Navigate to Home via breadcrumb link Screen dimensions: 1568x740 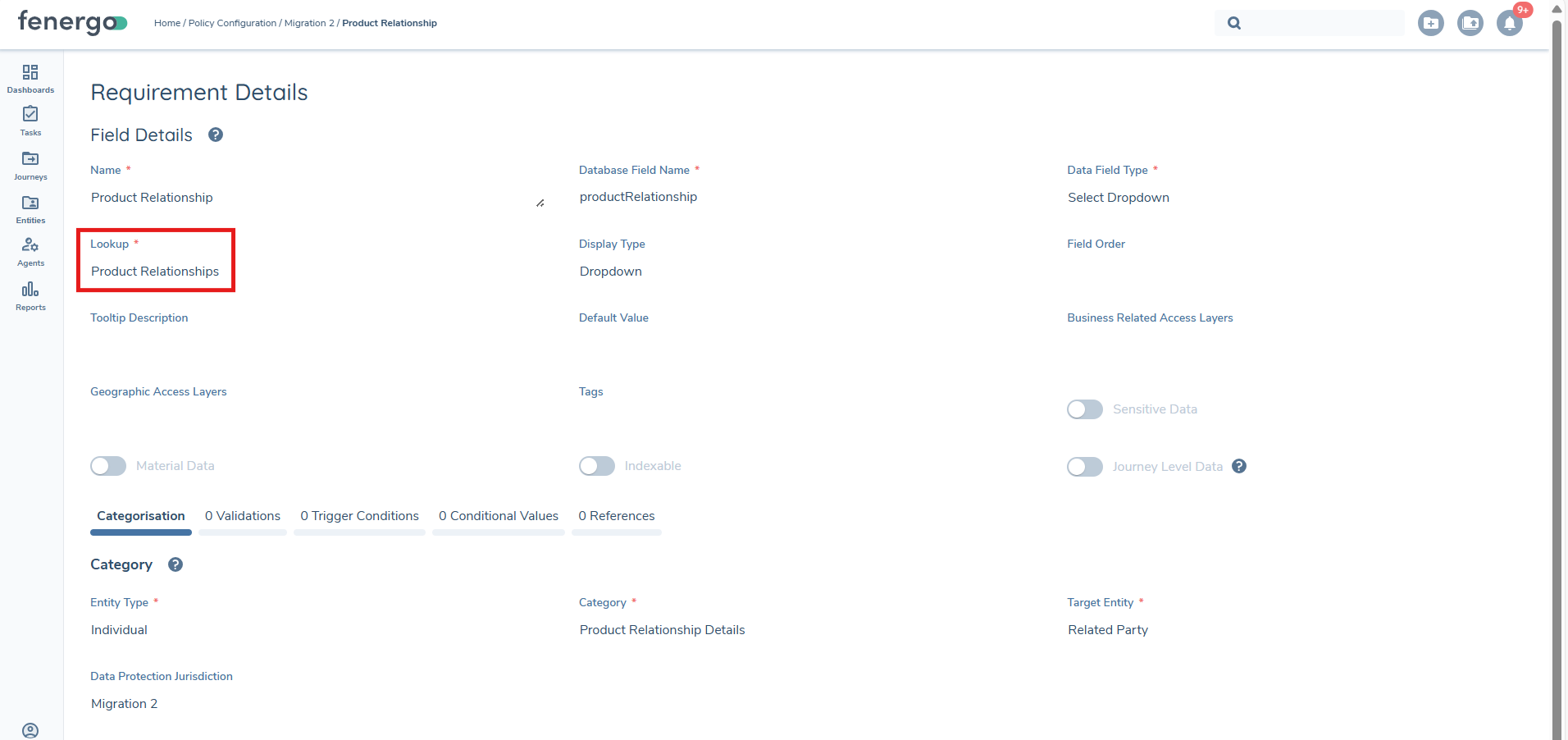(166, 23)
